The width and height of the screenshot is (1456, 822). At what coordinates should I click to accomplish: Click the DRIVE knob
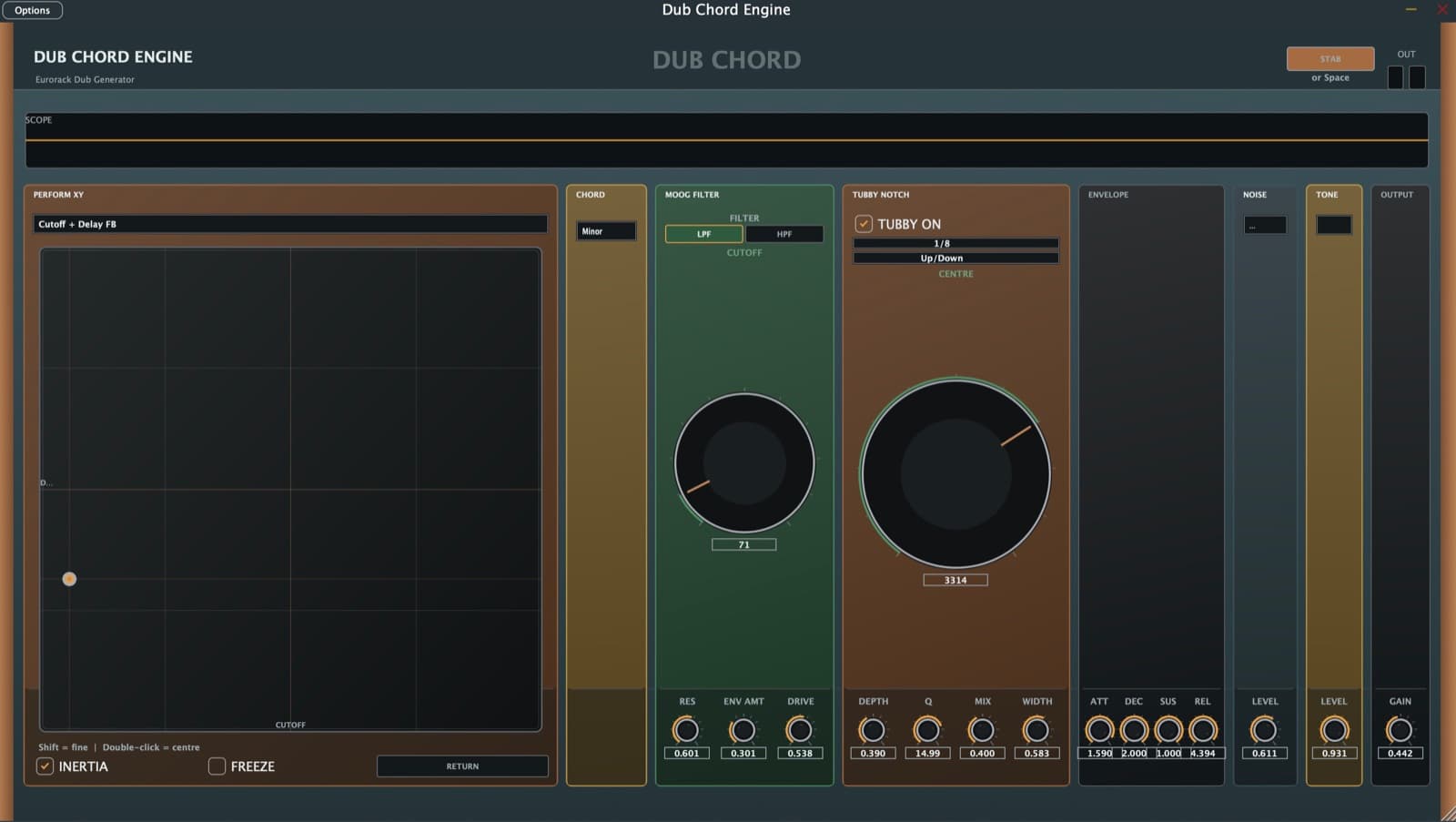(800, 730)
